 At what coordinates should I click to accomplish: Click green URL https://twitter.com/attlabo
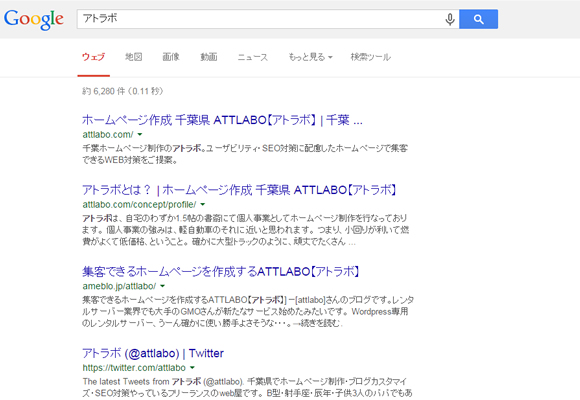134,367
